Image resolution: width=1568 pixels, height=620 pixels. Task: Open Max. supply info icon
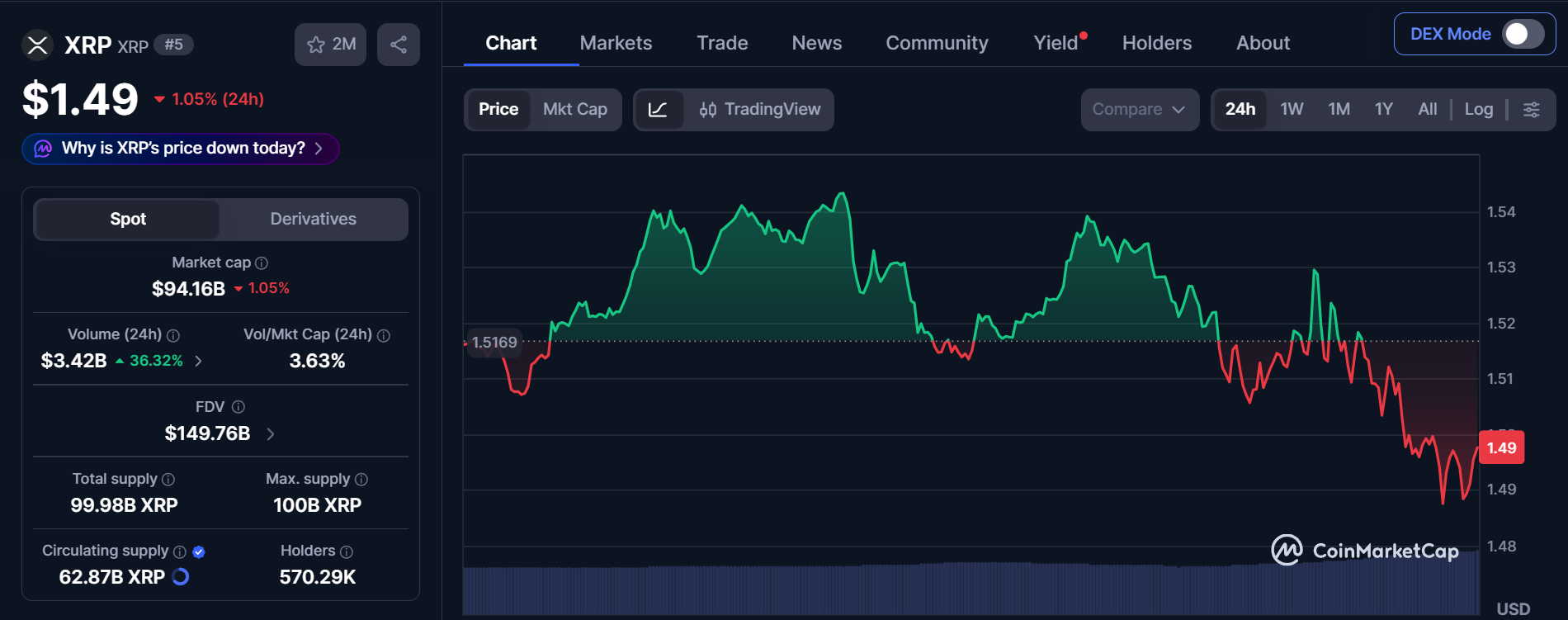(x=361, y=479)
